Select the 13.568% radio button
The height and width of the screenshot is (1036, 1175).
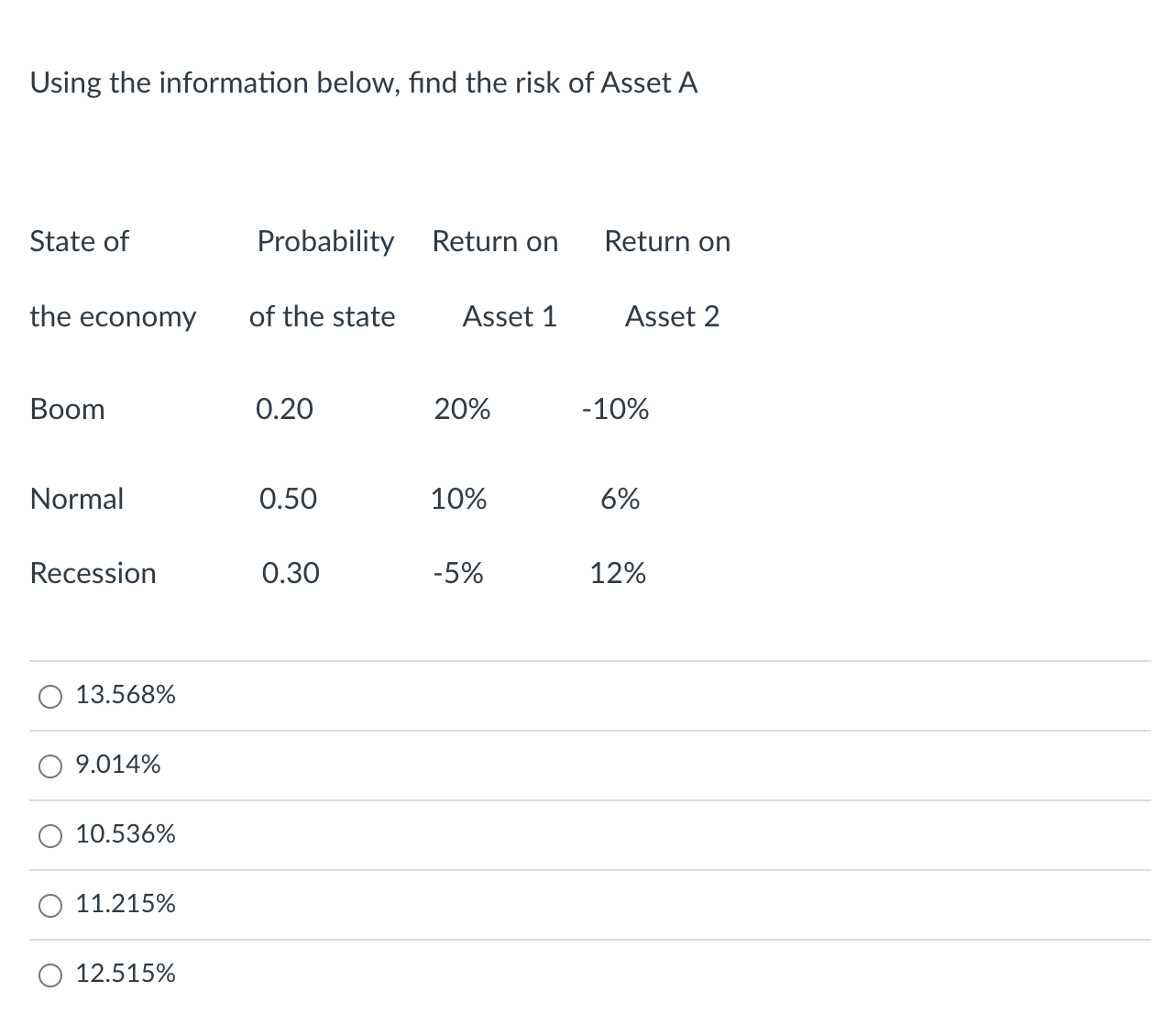pyautogui.click(x=51, y=697)
